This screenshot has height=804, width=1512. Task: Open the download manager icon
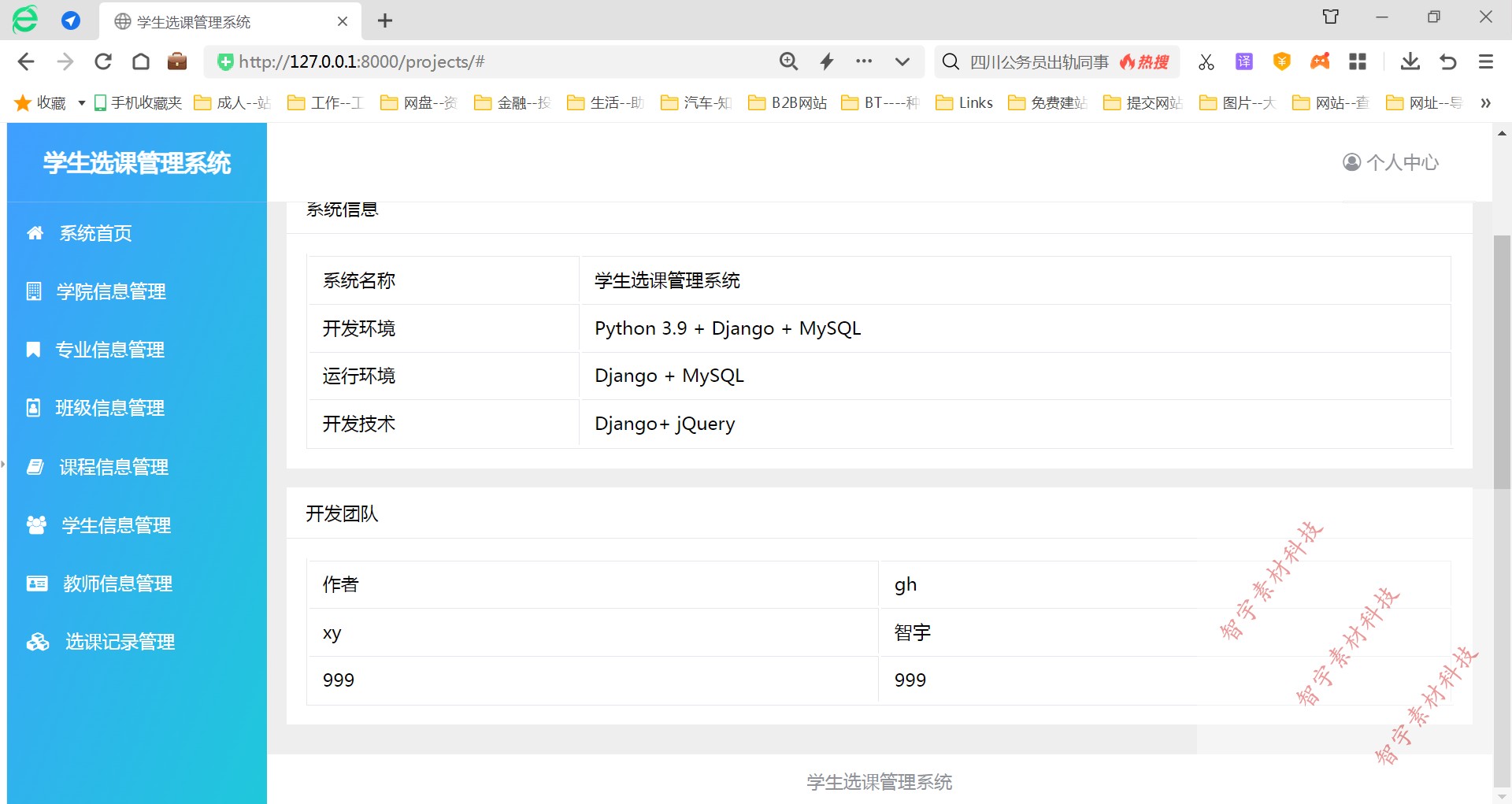pos(1410,61)
